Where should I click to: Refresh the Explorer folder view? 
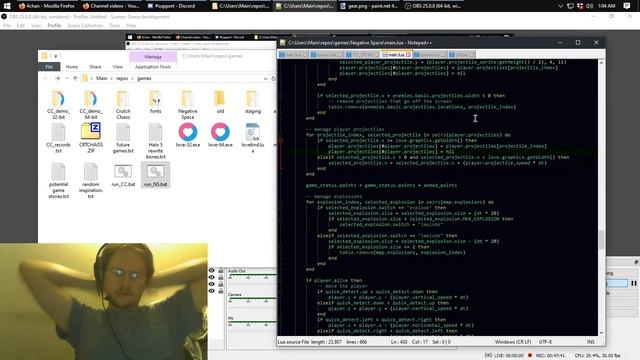[x=273, y=78]
